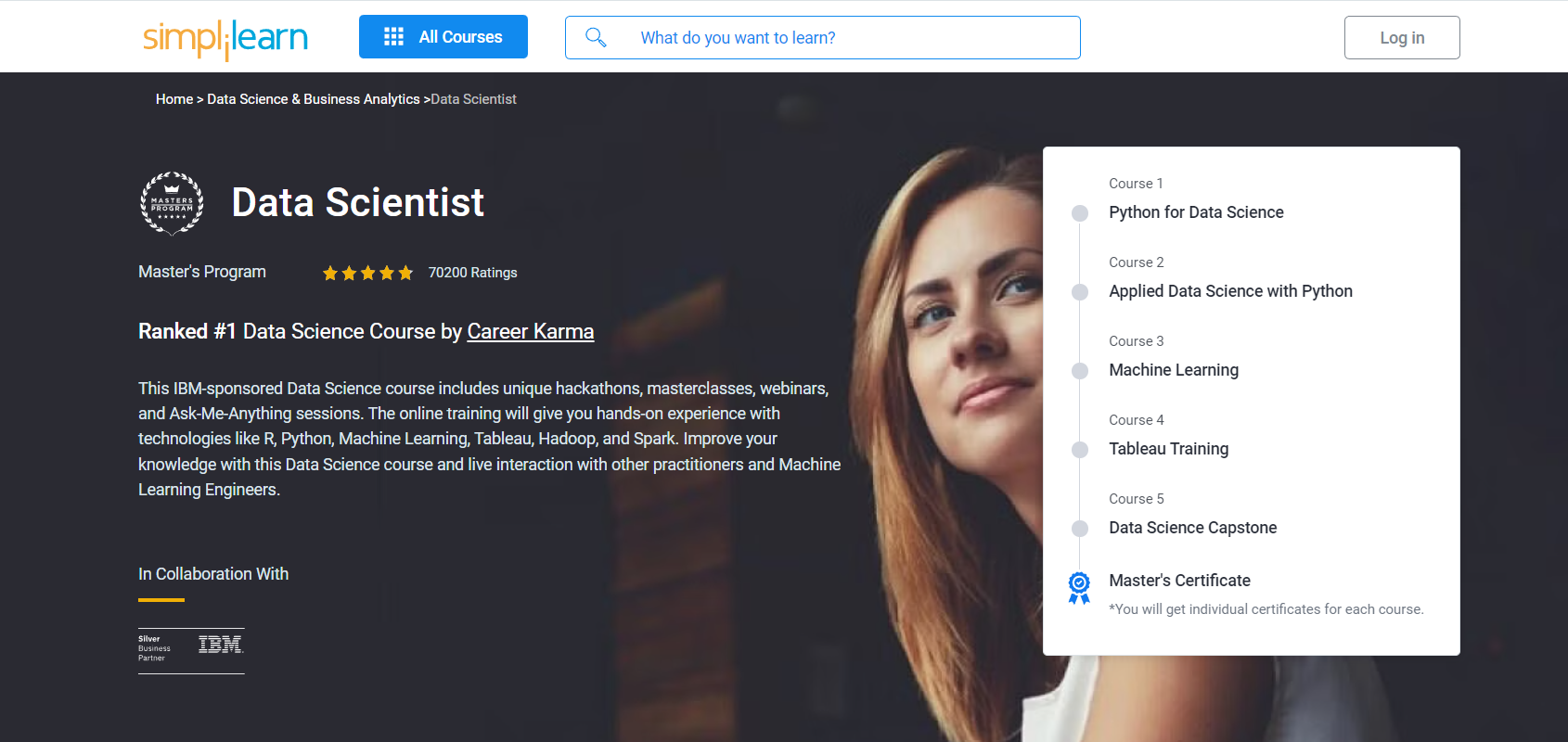
Task: Open Data Science & Business Analytics breadcrumb
Action: pyautogui.click(x=313, y=99)
